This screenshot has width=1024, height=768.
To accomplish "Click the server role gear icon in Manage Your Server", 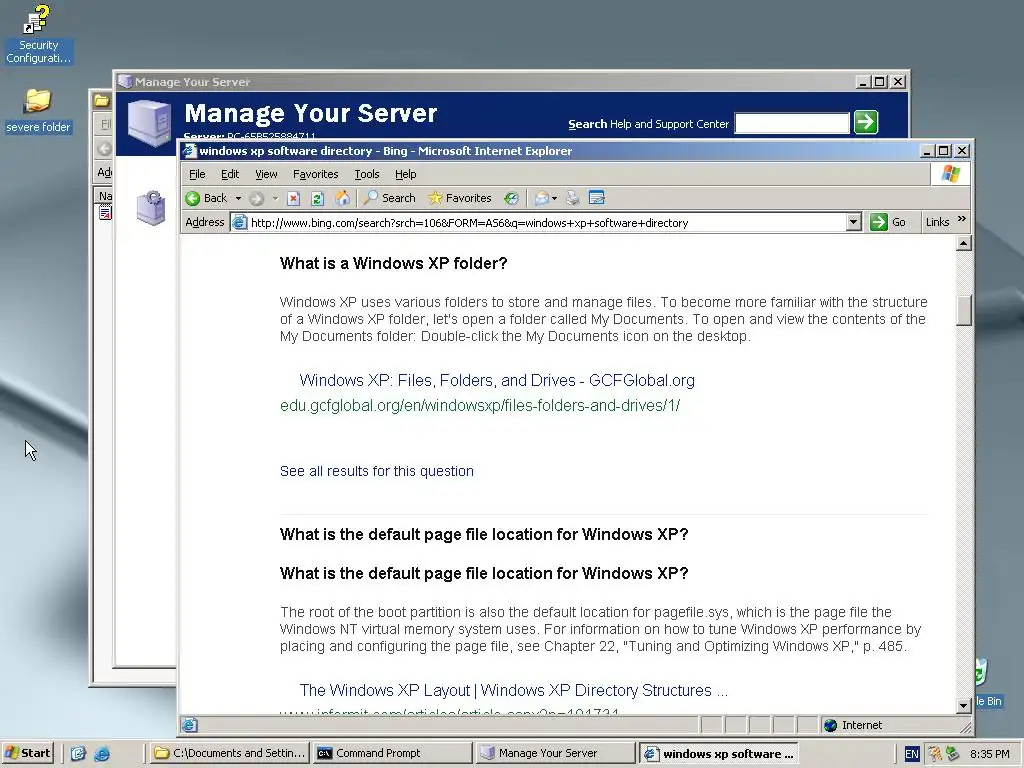I will 151,208.
